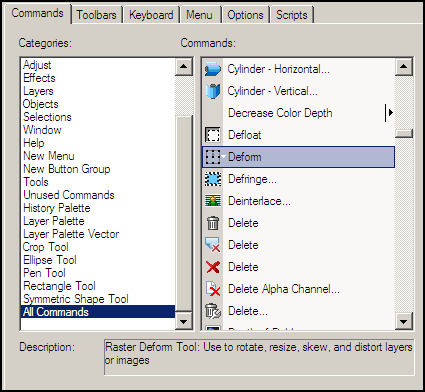425x392 pixels.
Task: Switch to the Commands tab
Action: coord(37,13)
